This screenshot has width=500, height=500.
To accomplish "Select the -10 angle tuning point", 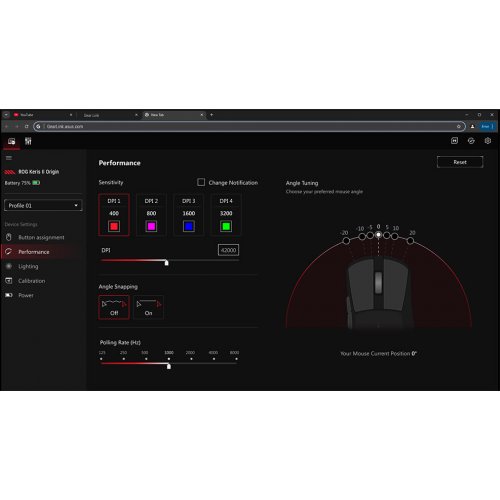I will coord(362,236).
